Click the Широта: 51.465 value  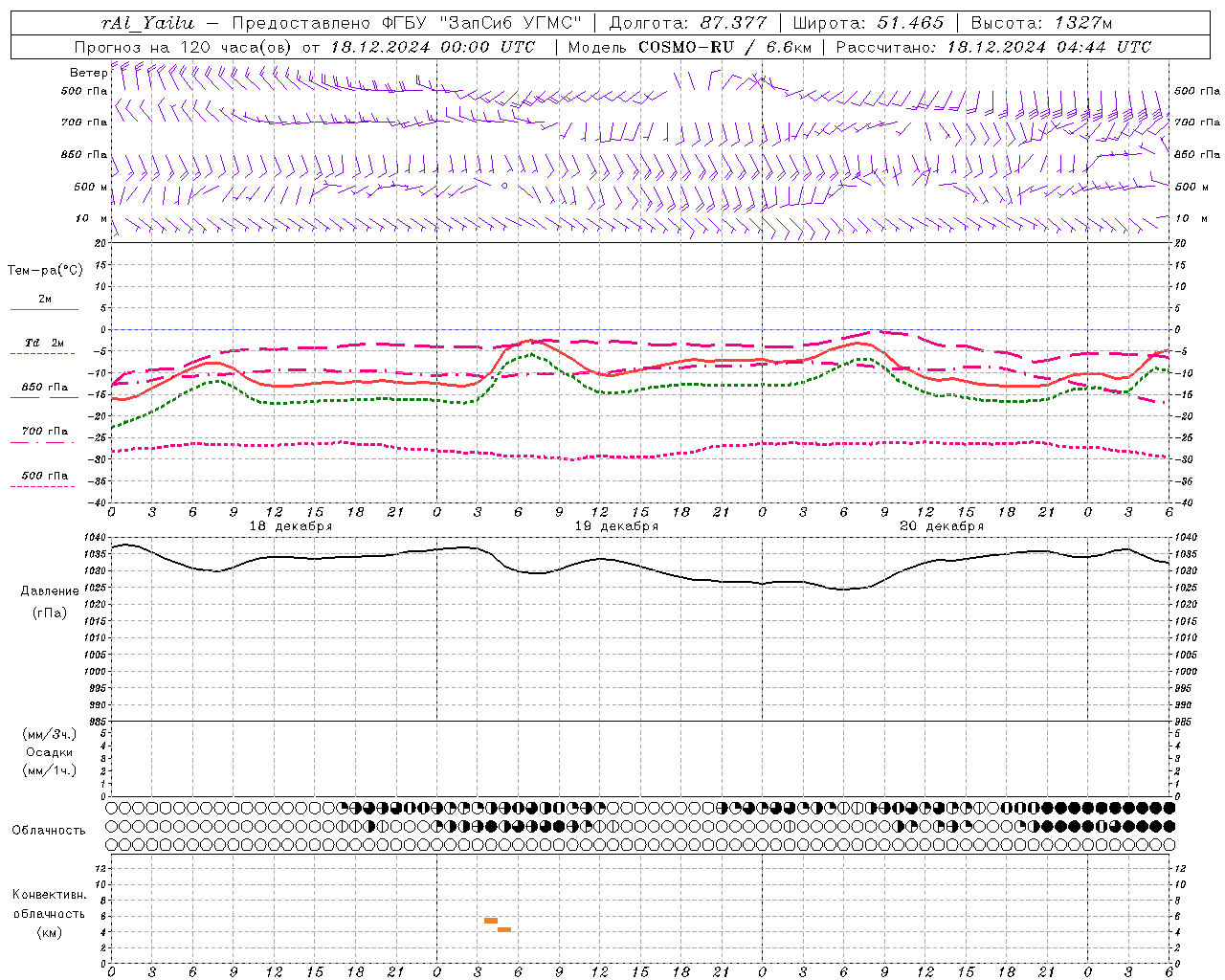pyautogui.click(x=868, y=23)
